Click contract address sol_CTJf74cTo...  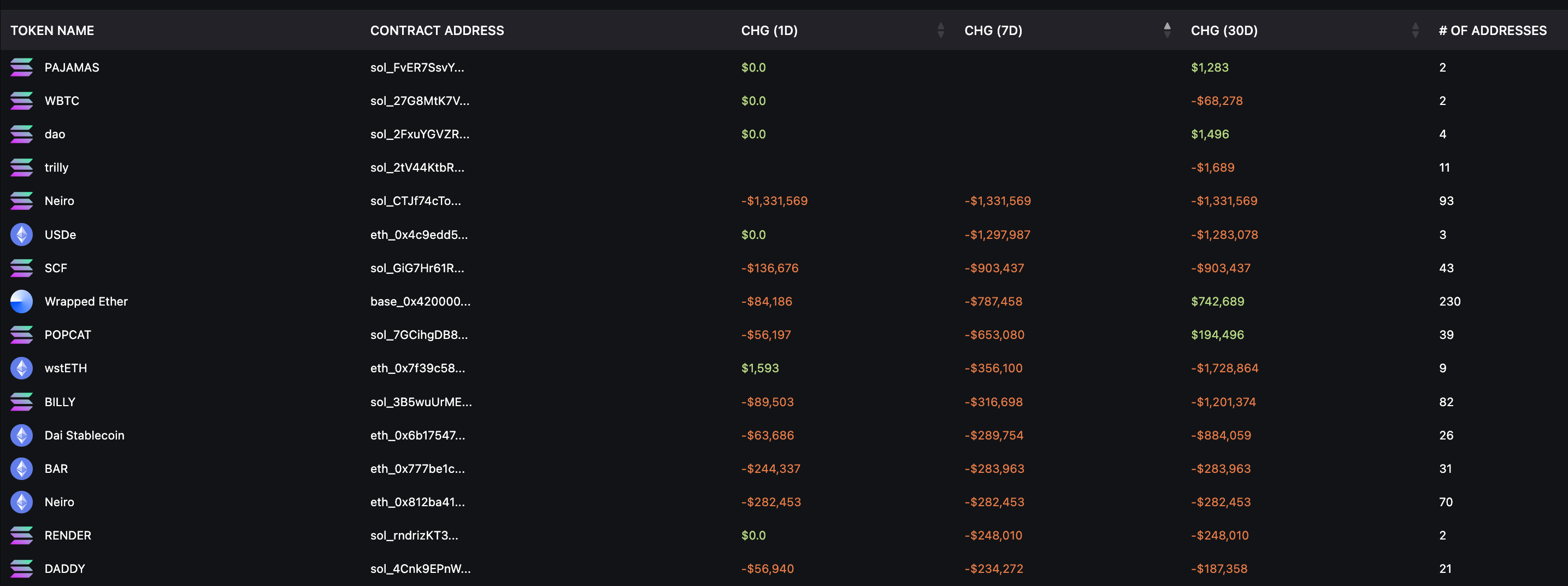(x=416, y=201)
